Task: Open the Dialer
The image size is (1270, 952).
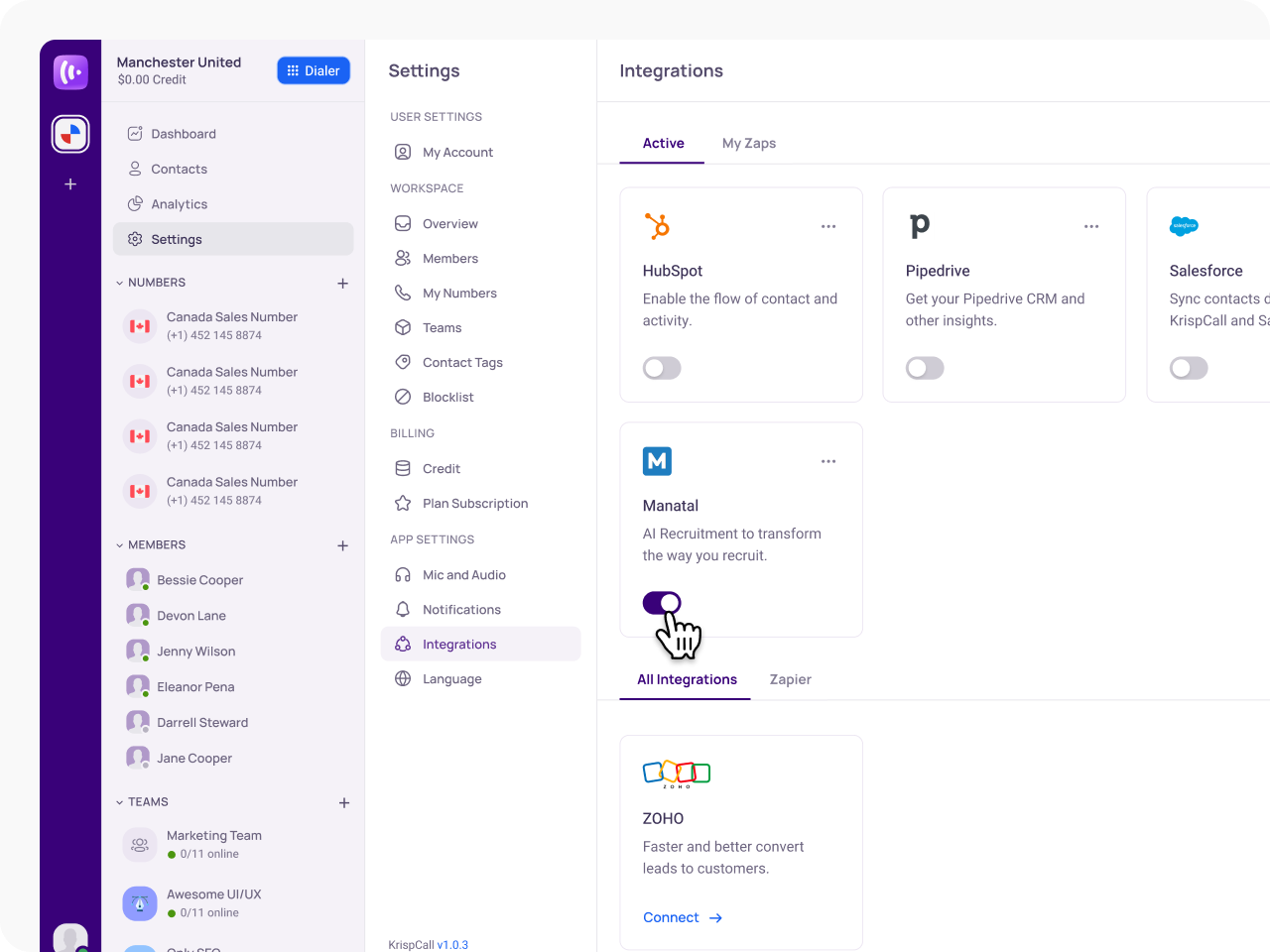Action: pyautogui.click(x=314, y=70)
